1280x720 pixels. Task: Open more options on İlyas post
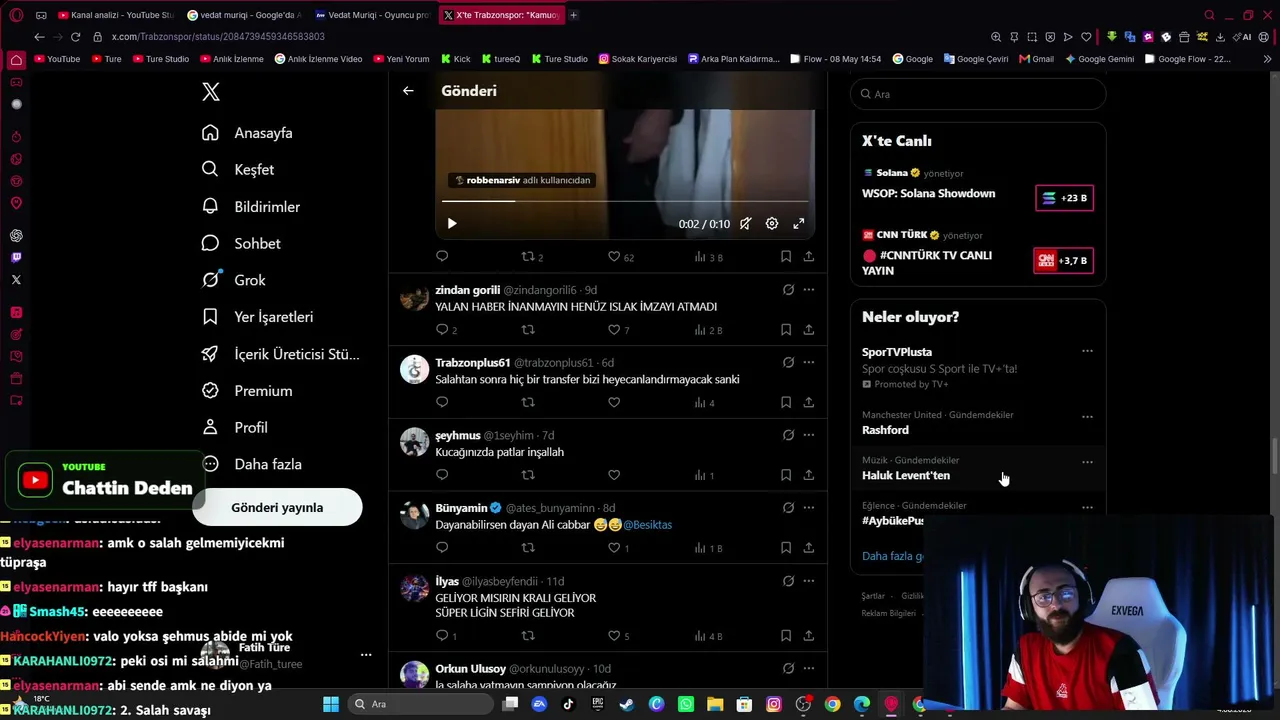pyautogui.click(x=809, y=581)
